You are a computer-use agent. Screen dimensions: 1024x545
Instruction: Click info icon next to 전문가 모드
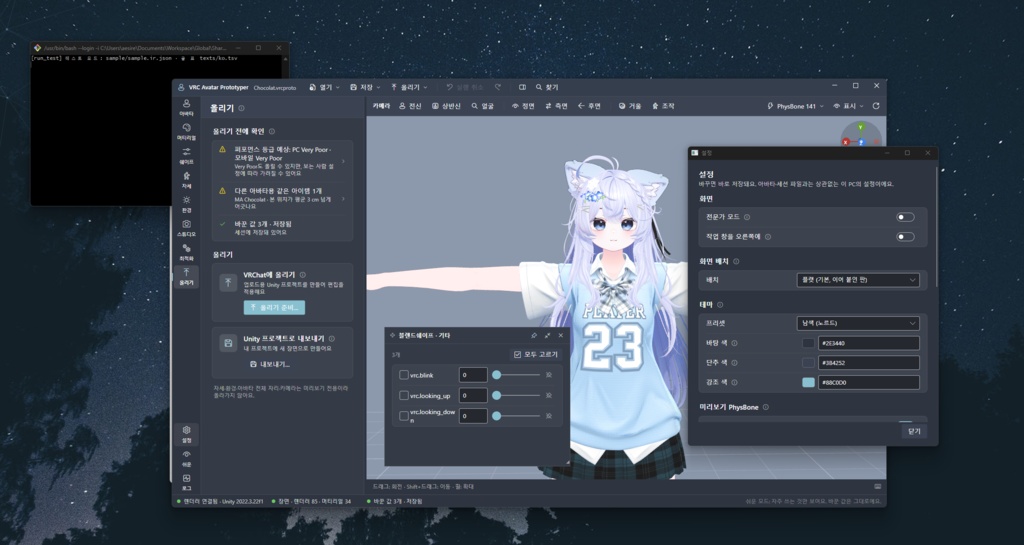747,217
